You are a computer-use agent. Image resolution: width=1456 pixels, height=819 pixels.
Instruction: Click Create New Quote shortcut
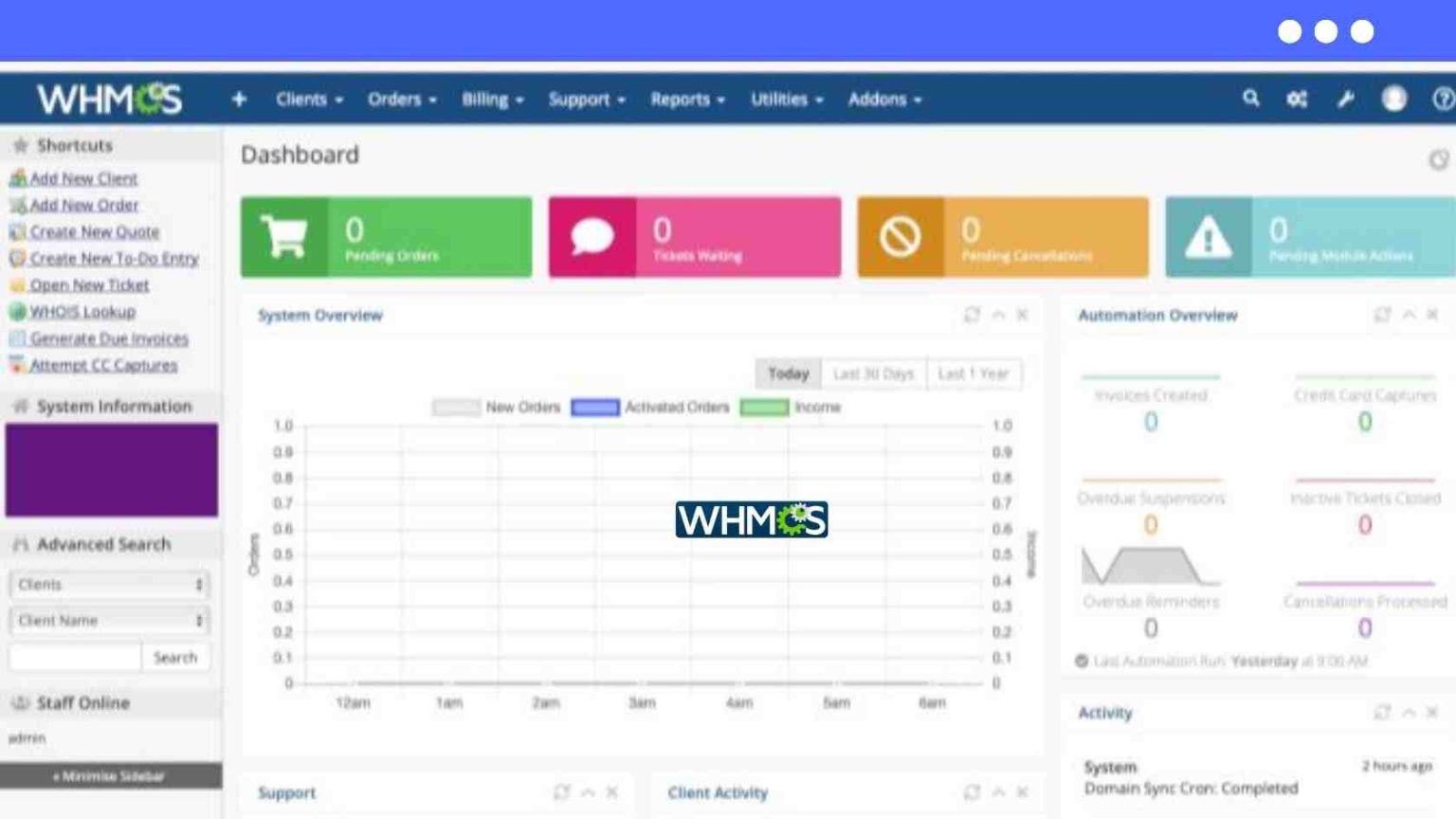coord(94,231)
